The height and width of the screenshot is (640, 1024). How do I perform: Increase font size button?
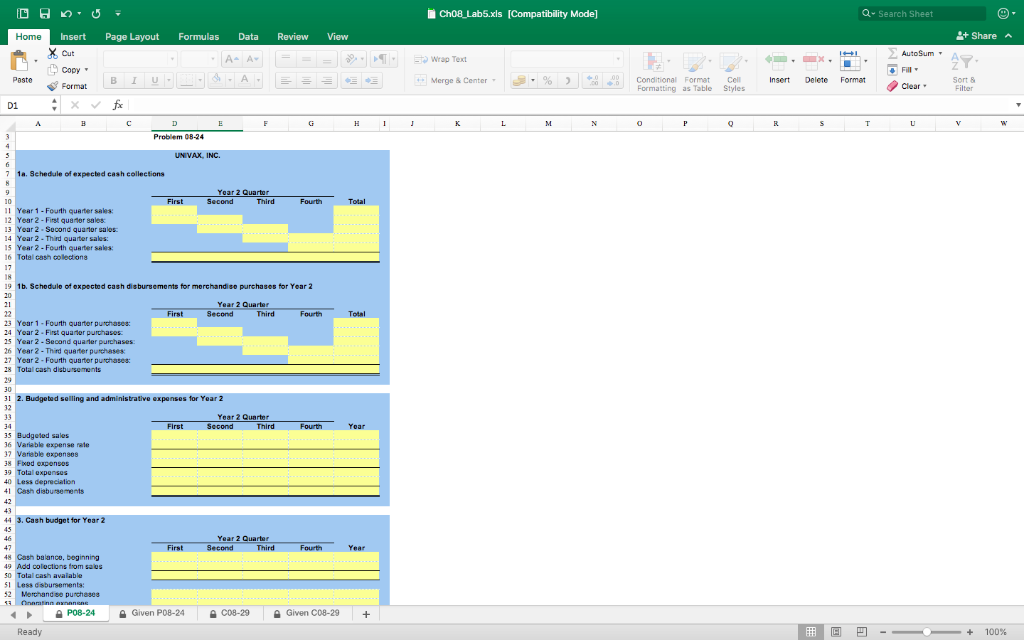231,59
